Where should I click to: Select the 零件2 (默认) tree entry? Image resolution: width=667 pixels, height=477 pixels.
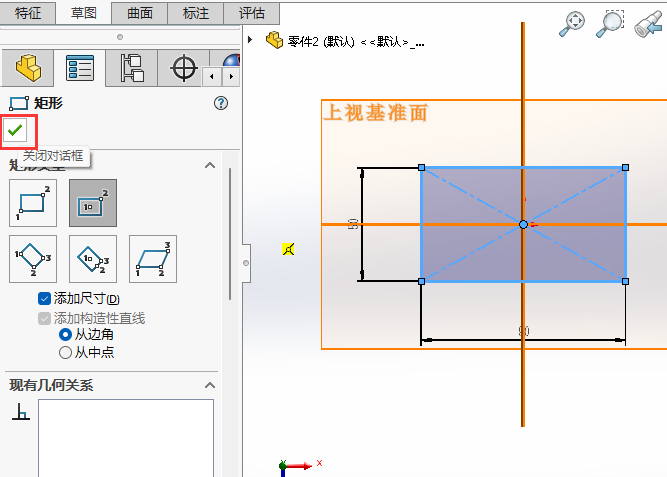(356, 42)
